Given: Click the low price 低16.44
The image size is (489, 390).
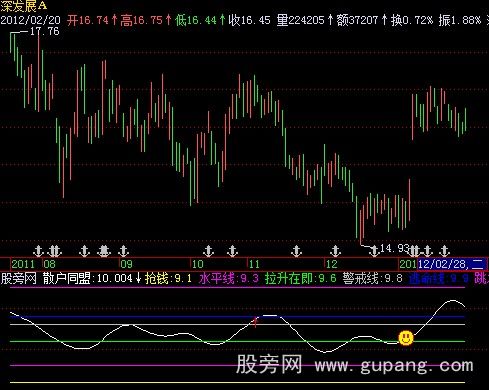Looking at the screenshot, I should click(x=195, y=20).
